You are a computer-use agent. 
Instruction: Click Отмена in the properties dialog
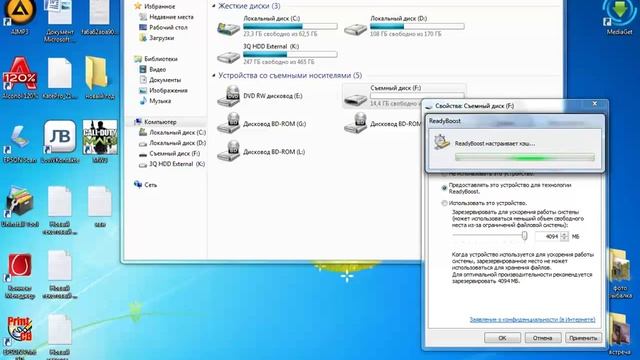point(542,338)
